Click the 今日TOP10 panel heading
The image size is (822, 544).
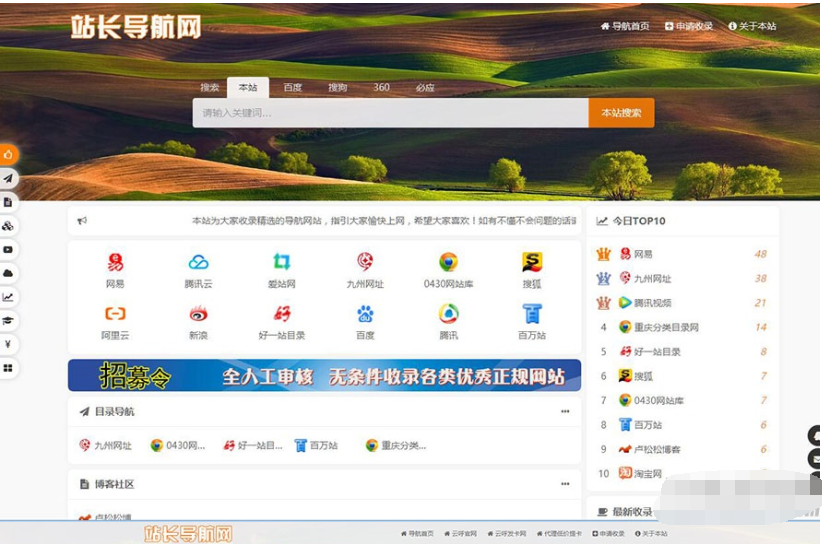click(639, 221)
